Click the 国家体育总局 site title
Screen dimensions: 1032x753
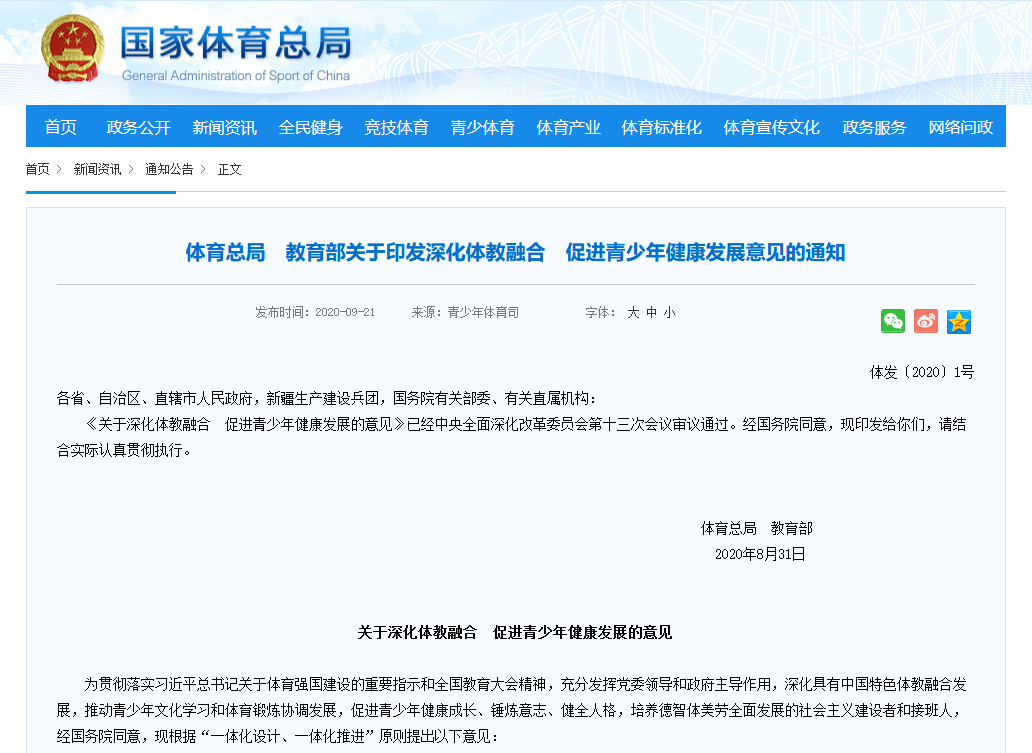236,43
